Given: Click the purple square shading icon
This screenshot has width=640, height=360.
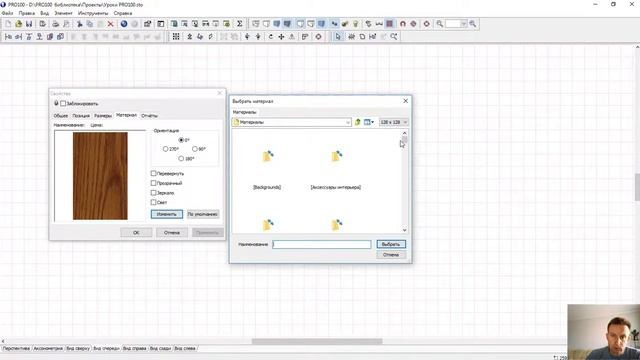Looking at the screenshot, I should click(389, 24).
